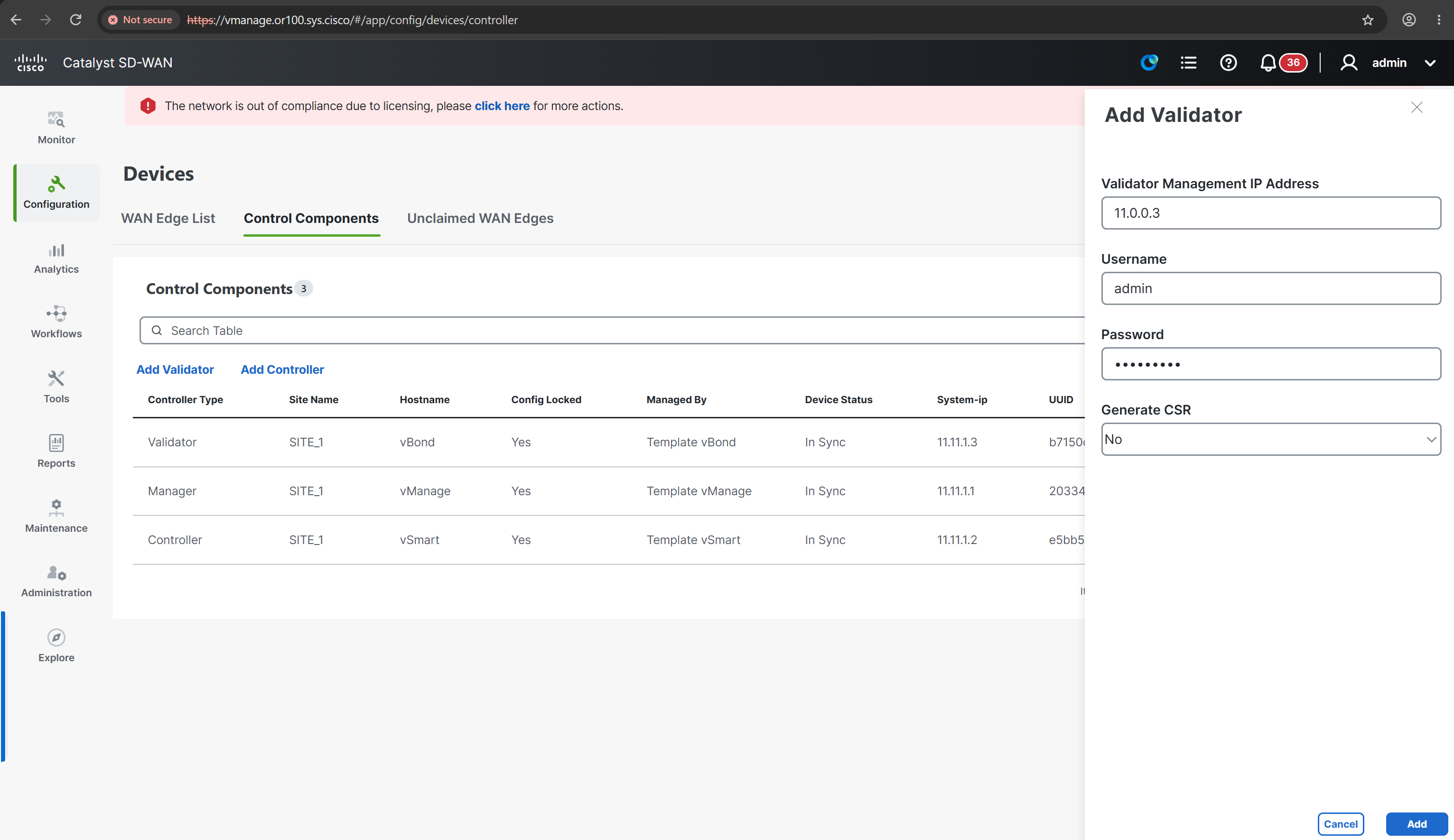Click the Add Validator link

175,369
